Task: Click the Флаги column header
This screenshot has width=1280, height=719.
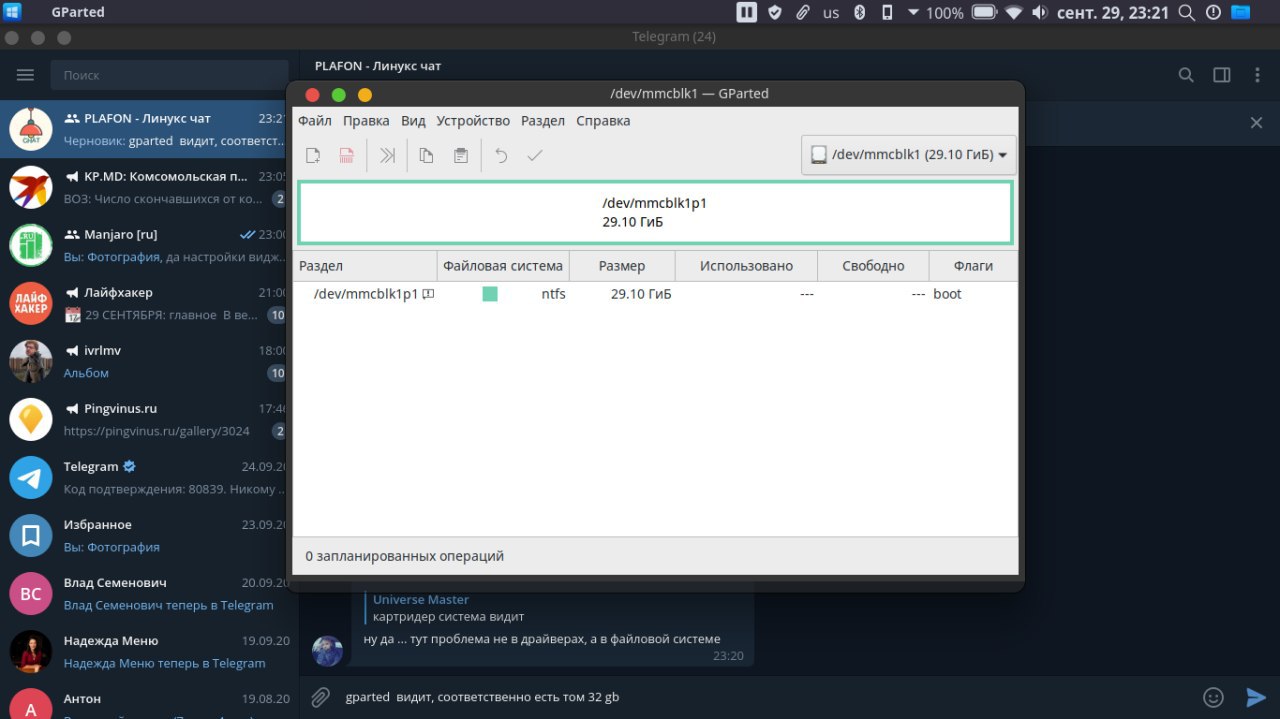Action: (x=973, y=266)
